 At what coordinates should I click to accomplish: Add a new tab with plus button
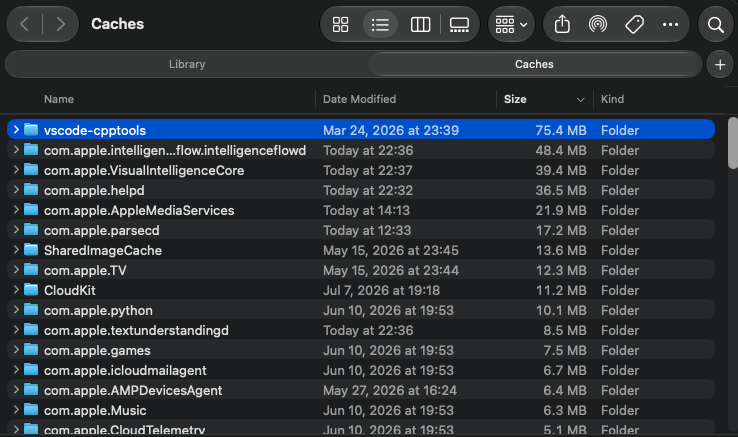click(x=720, y=65)
